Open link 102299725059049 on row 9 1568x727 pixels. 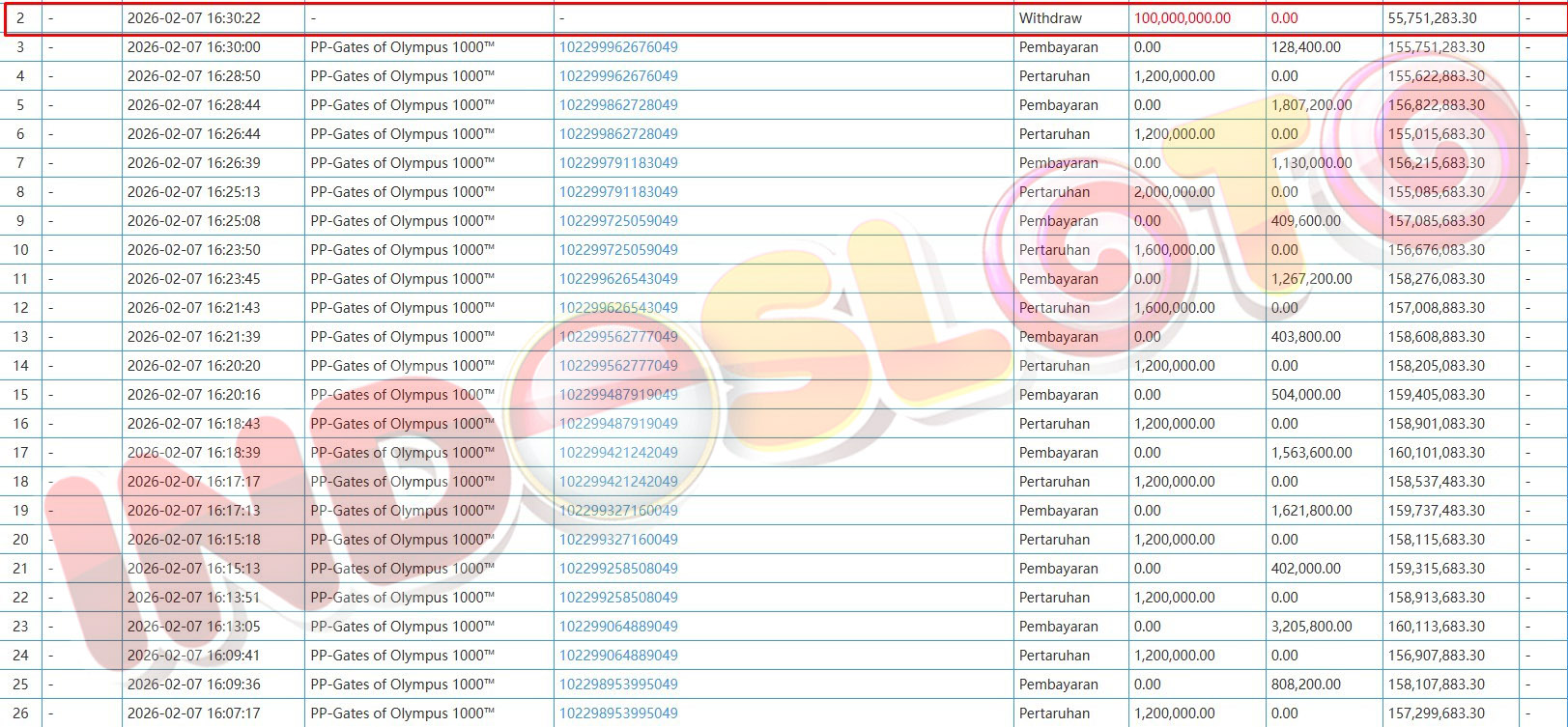pyautogui.click(x=618, y=221)
